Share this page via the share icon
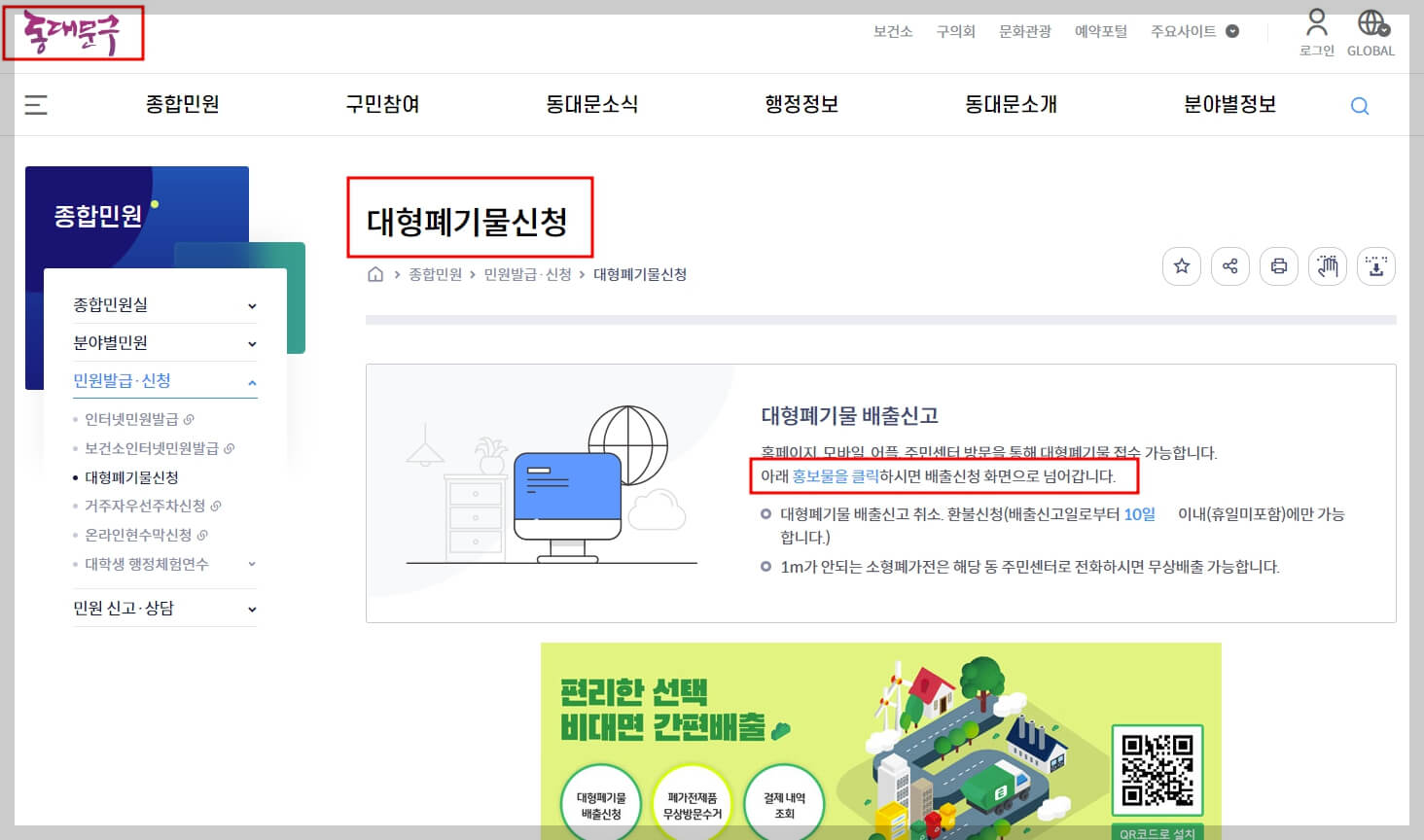Viewport: 1424px width, 840px height. click(1229, 265)
